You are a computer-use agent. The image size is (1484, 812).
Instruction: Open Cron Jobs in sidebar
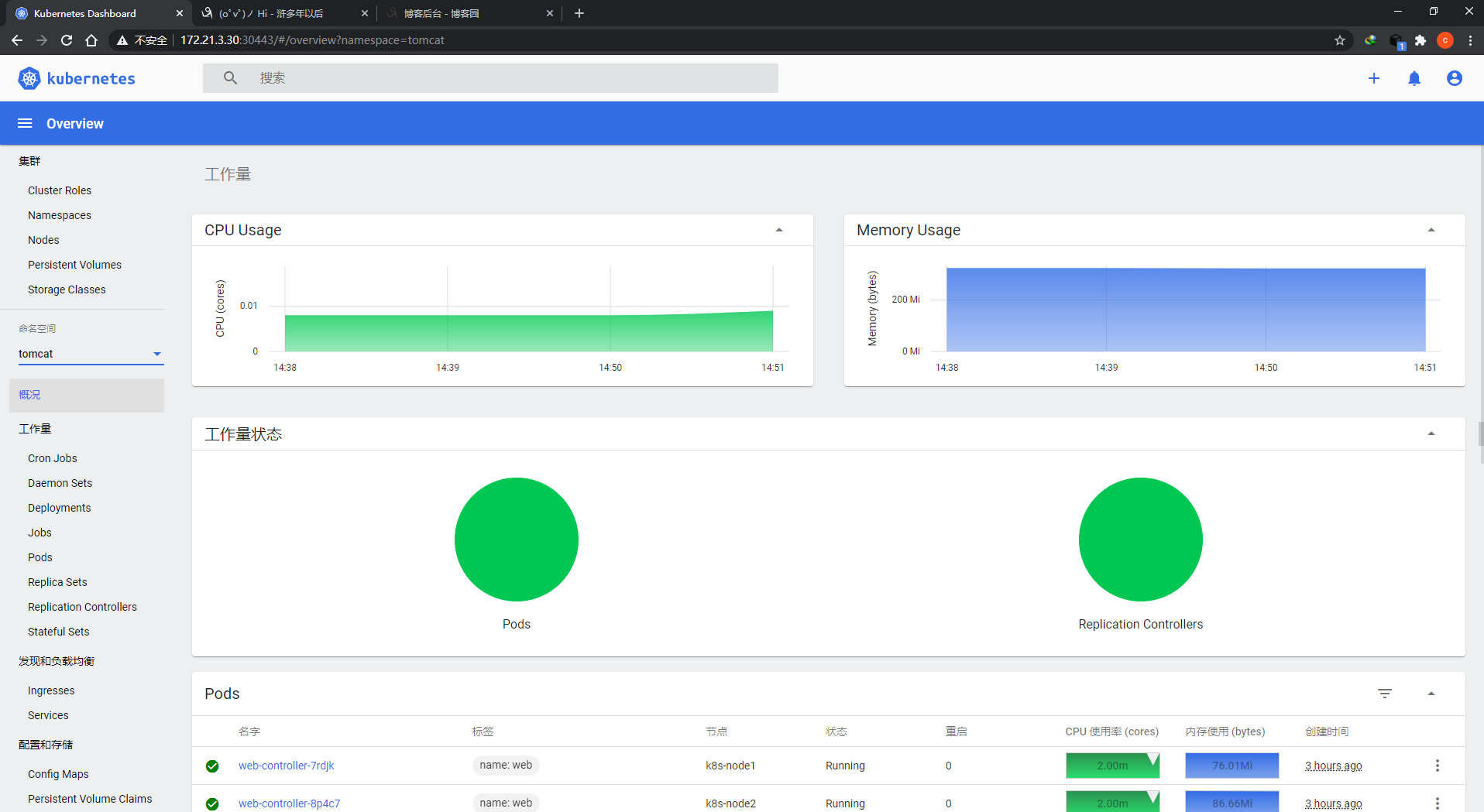tap(53, 458)
